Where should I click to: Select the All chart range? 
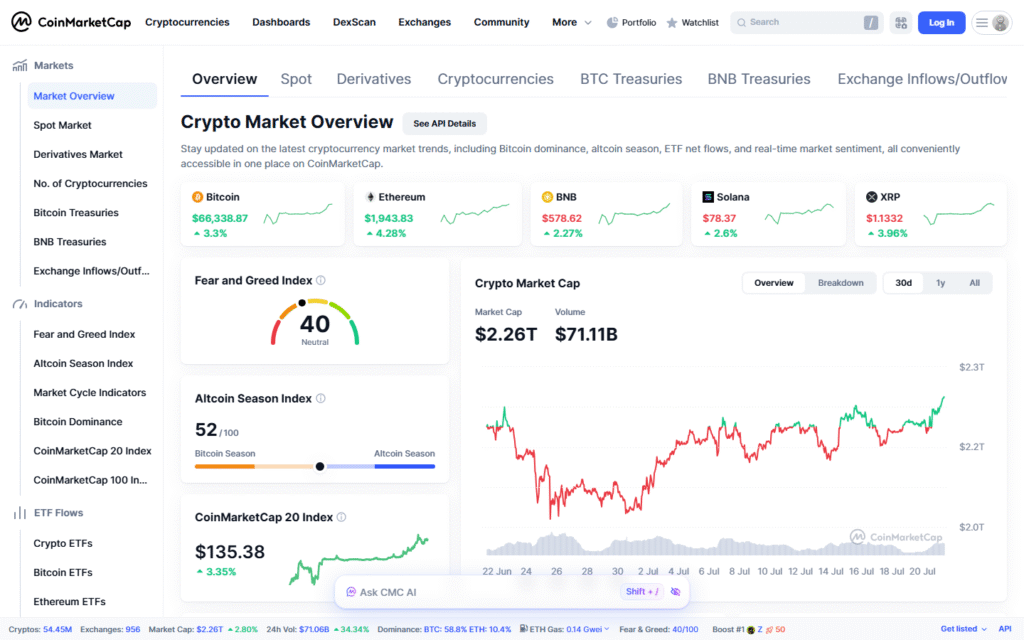(x=974, y=283)
